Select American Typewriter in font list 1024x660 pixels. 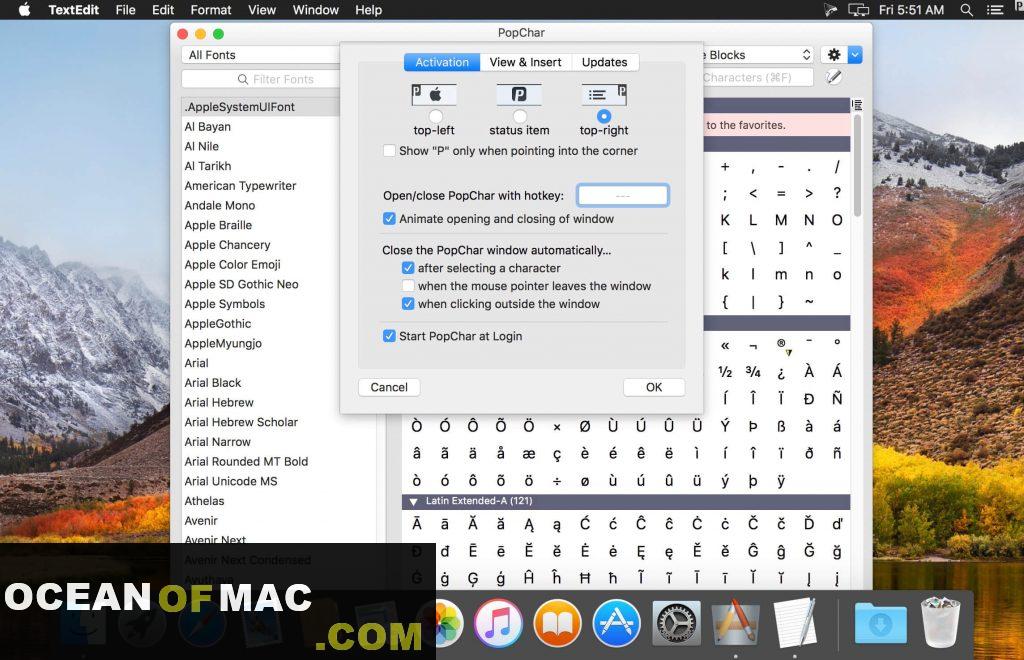coord(240,185)
